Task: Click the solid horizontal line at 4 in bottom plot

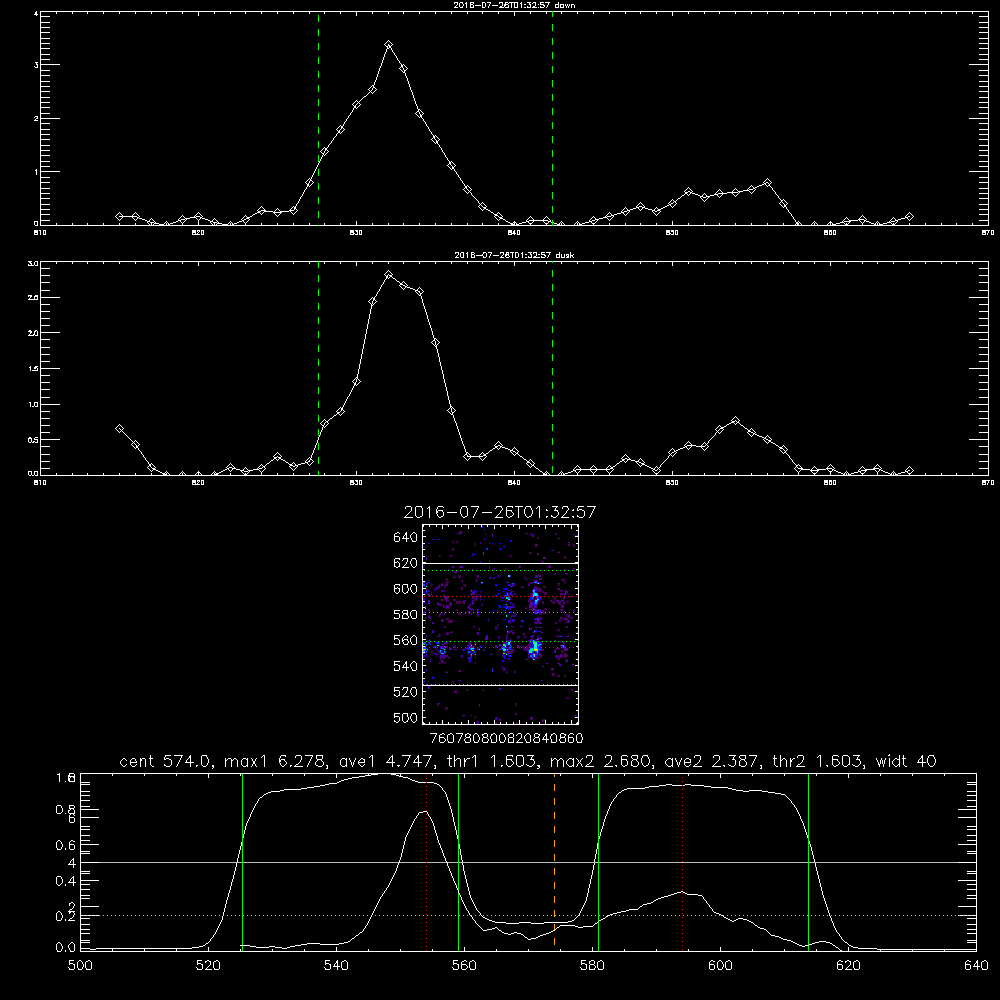Action: [528, 862]
